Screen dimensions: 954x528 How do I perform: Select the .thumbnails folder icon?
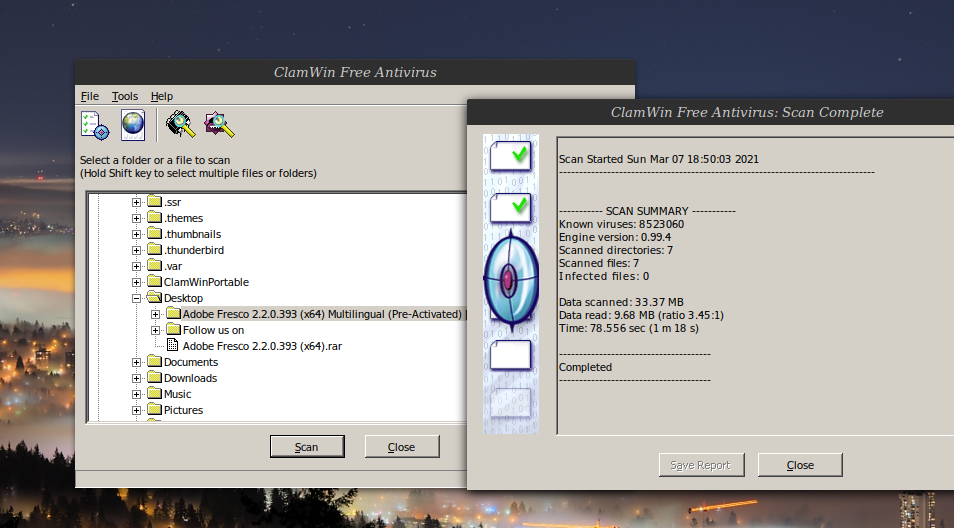[x=155, y=233]
